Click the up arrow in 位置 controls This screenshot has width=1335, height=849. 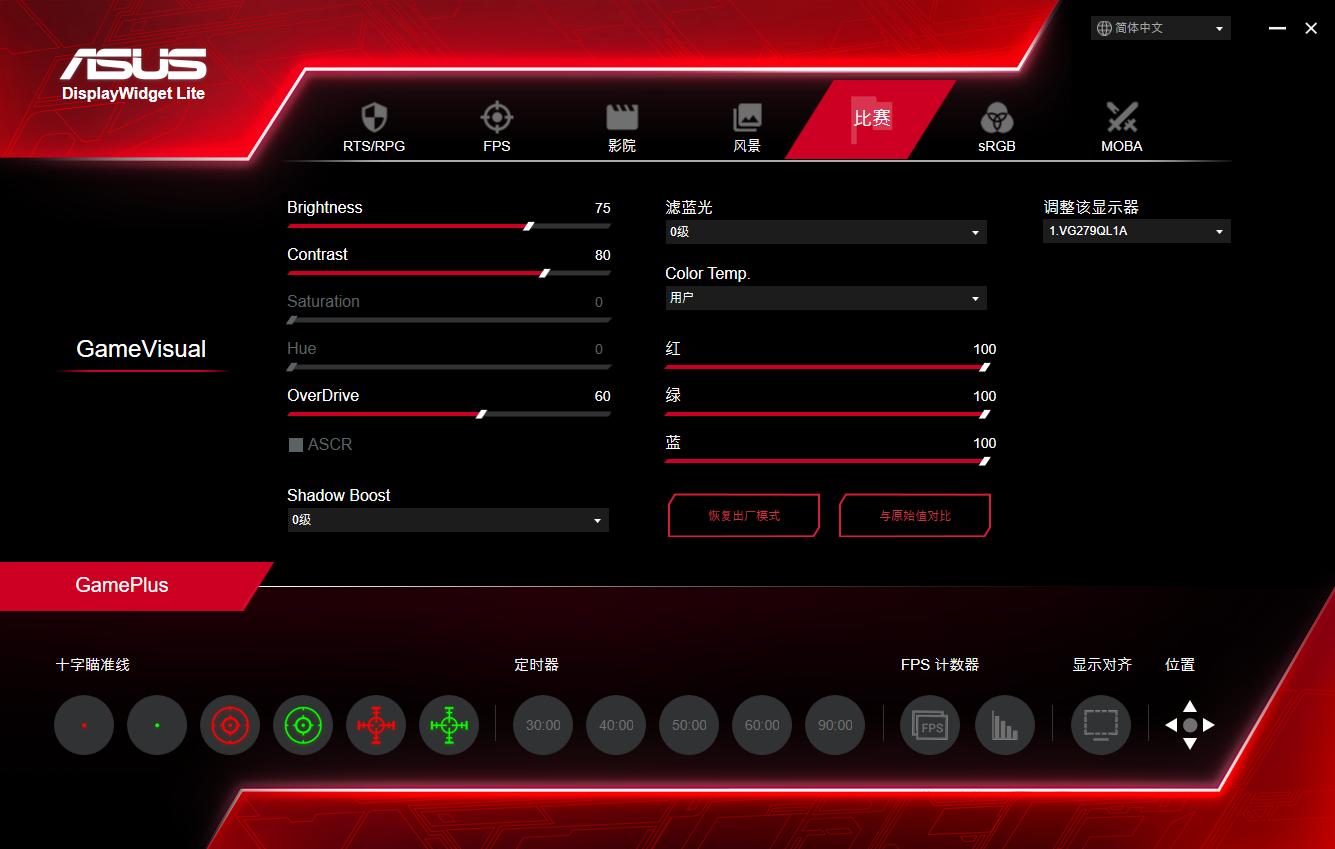click(x=1189, y=707)
